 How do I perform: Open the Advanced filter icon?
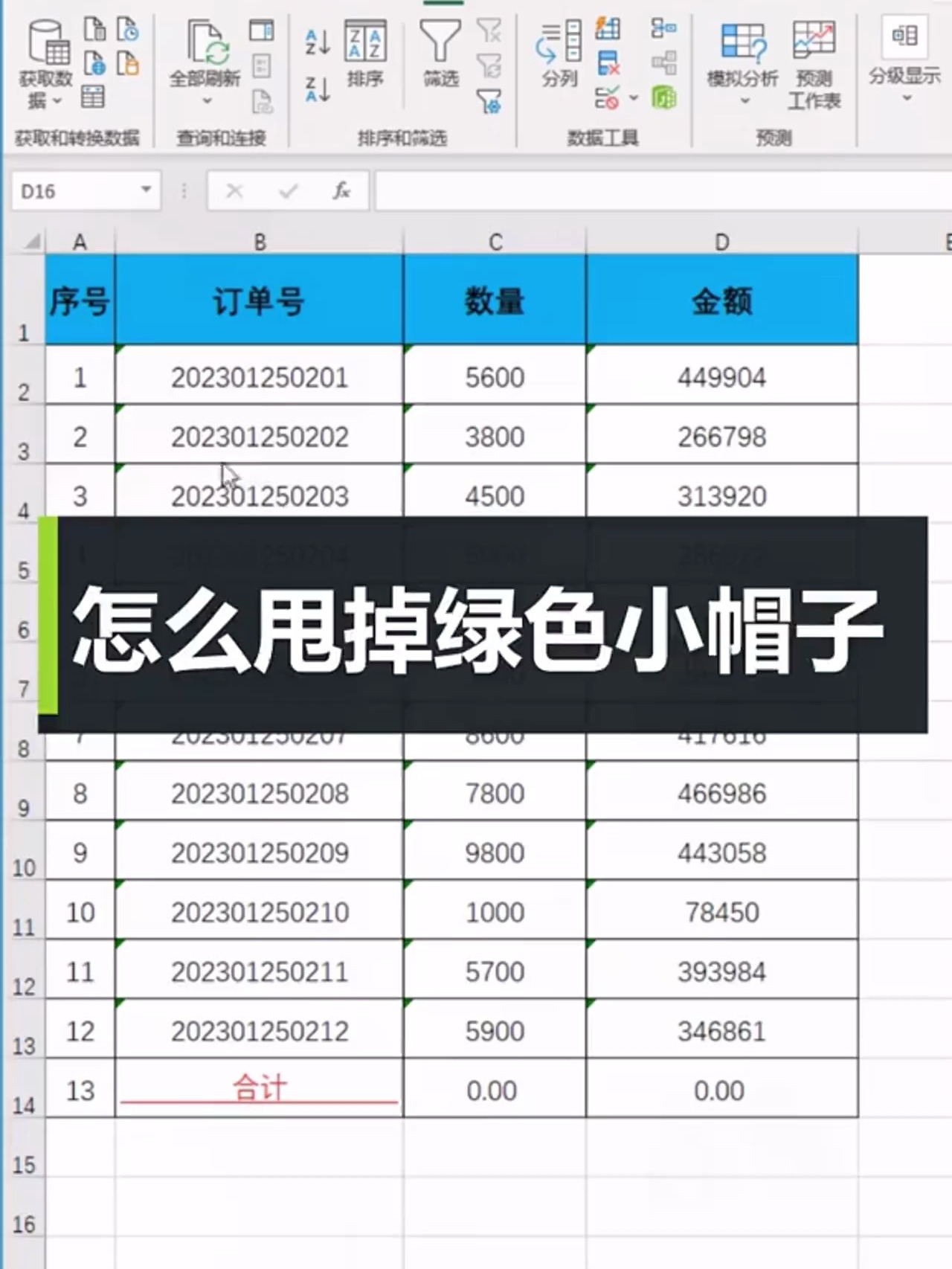click(x=489, y=100)
